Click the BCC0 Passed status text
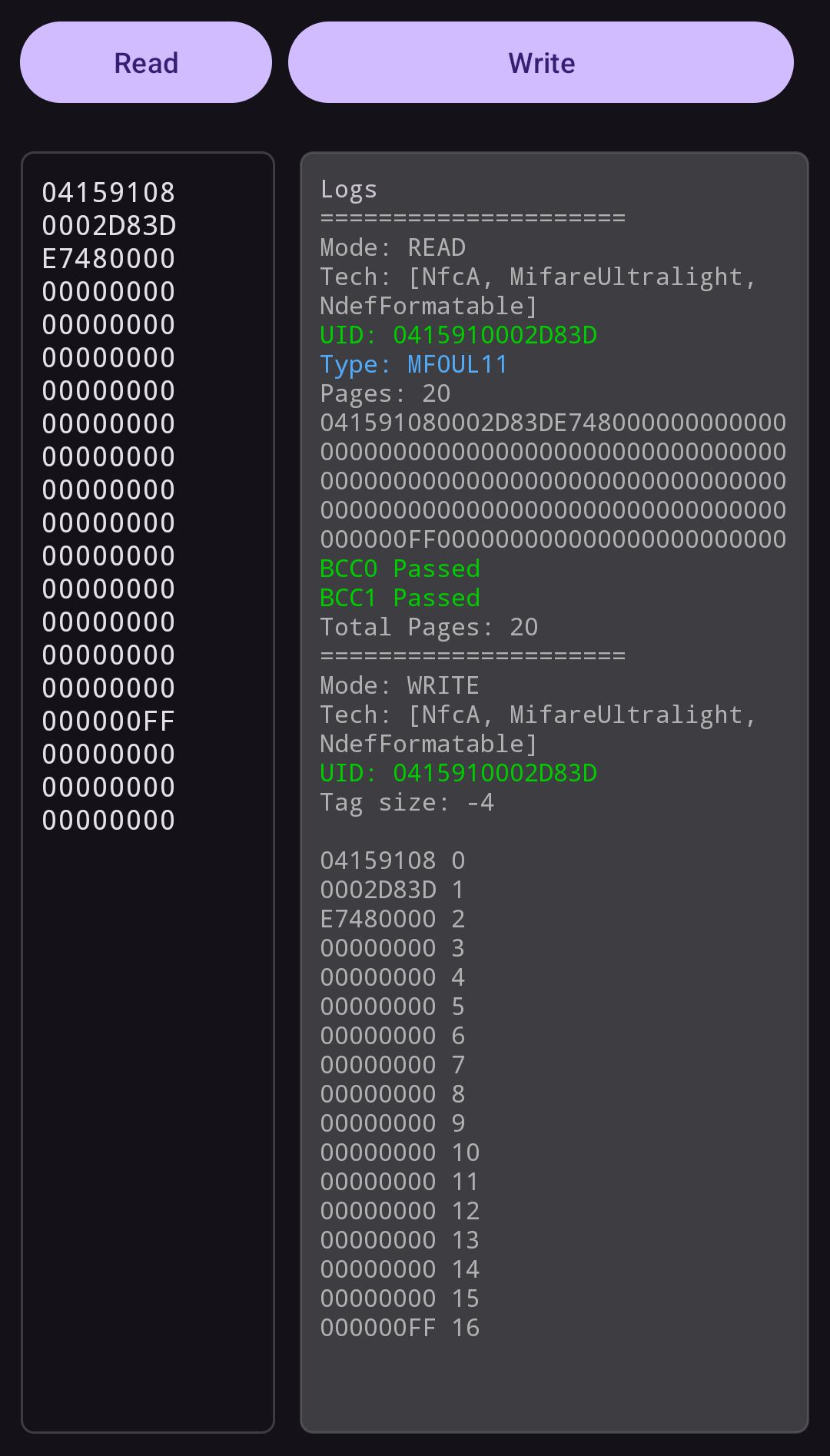Image resolution: width=830 pixels, height=1456 pixels. point(400,569)
